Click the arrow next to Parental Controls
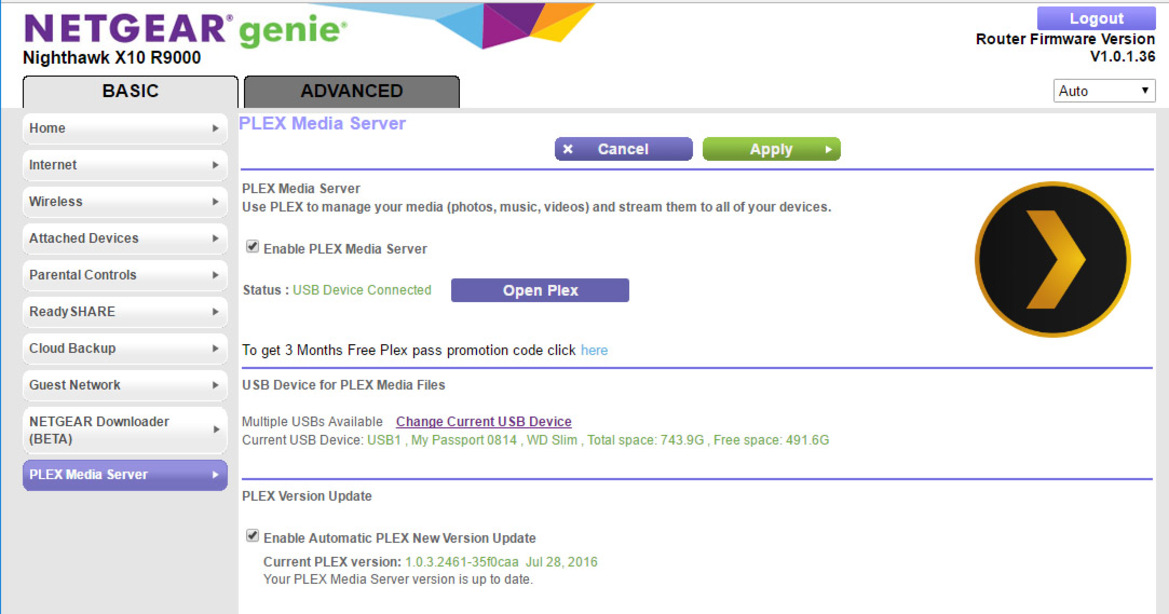The width and height of the screenshot is (1169, 614). (x=215, y=275)
